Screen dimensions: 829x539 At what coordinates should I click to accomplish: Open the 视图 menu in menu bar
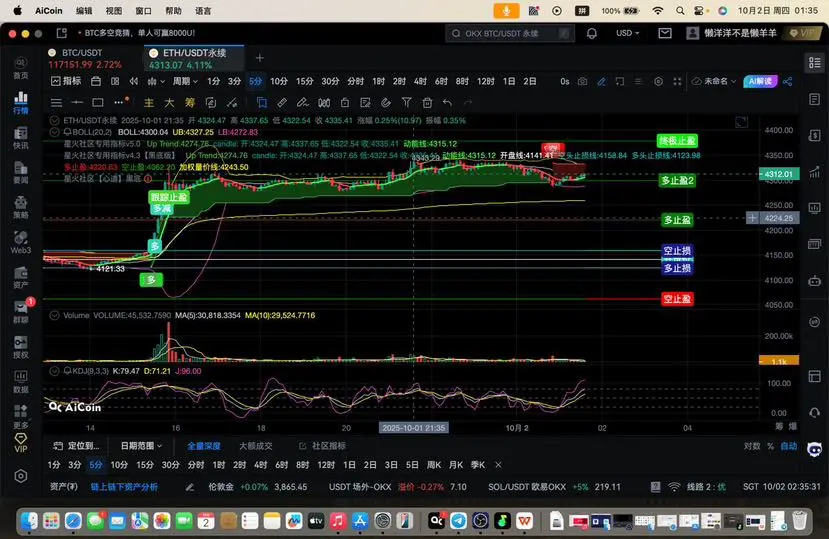click(114, 11)
